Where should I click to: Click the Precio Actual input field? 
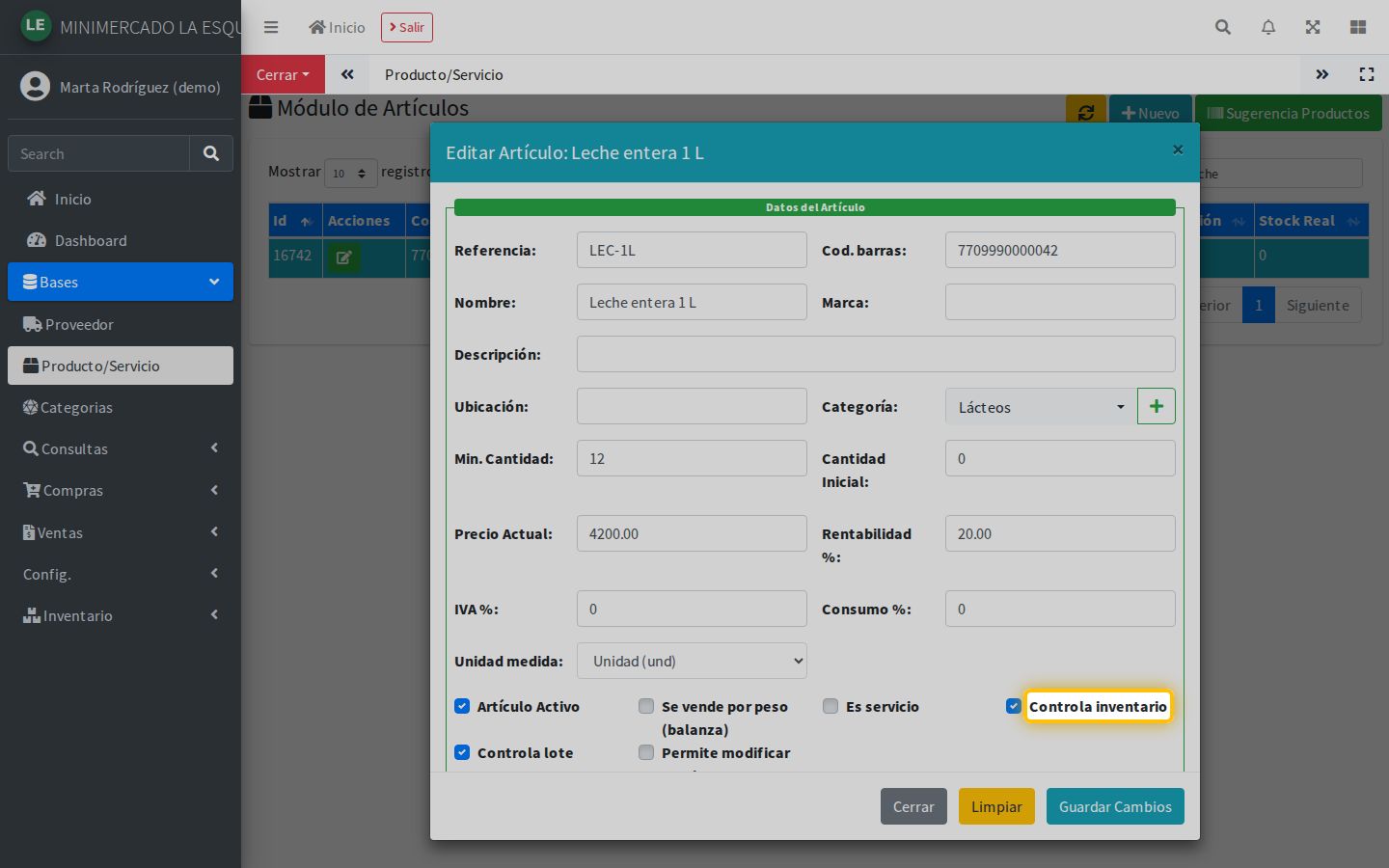(692, 533)
